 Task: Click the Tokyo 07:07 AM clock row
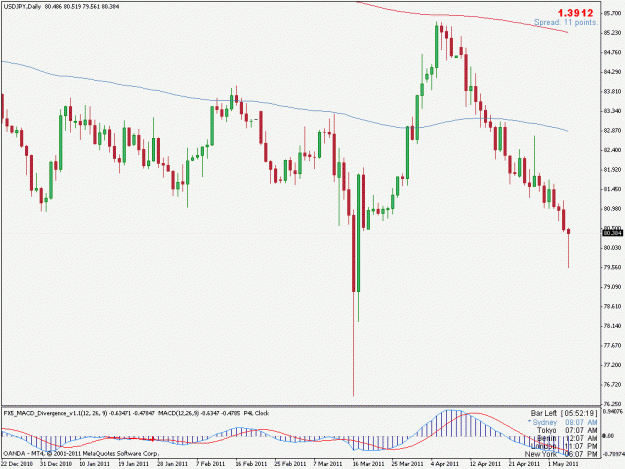[567, 431]
